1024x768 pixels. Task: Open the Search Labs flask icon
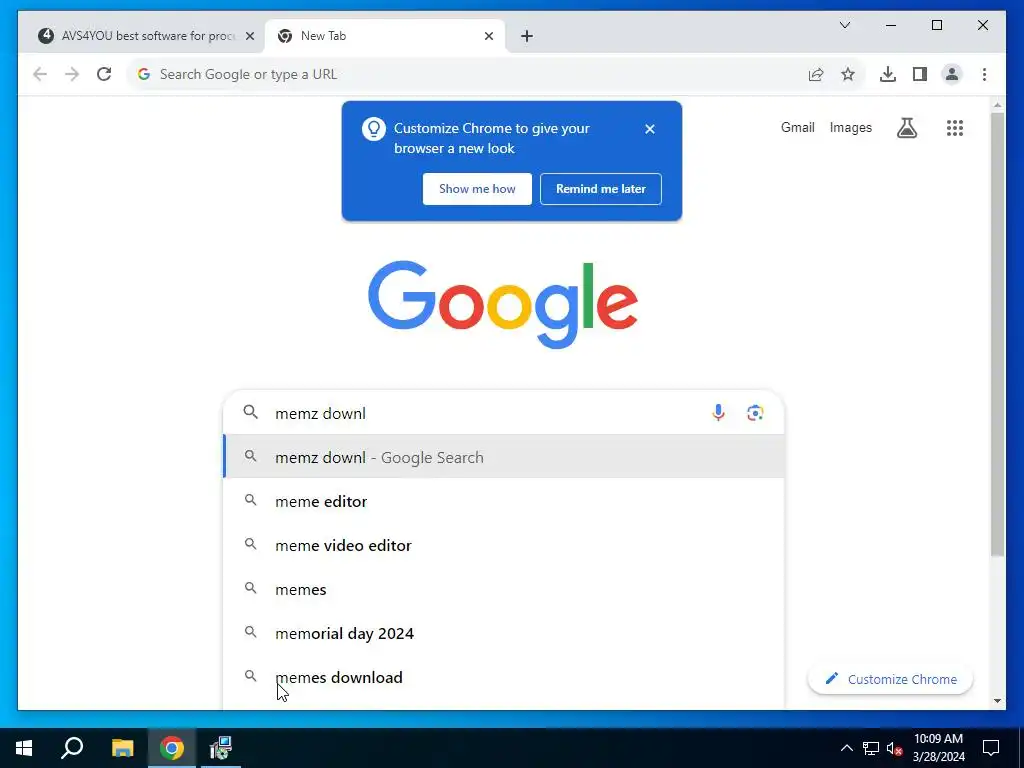click(906, 128)
